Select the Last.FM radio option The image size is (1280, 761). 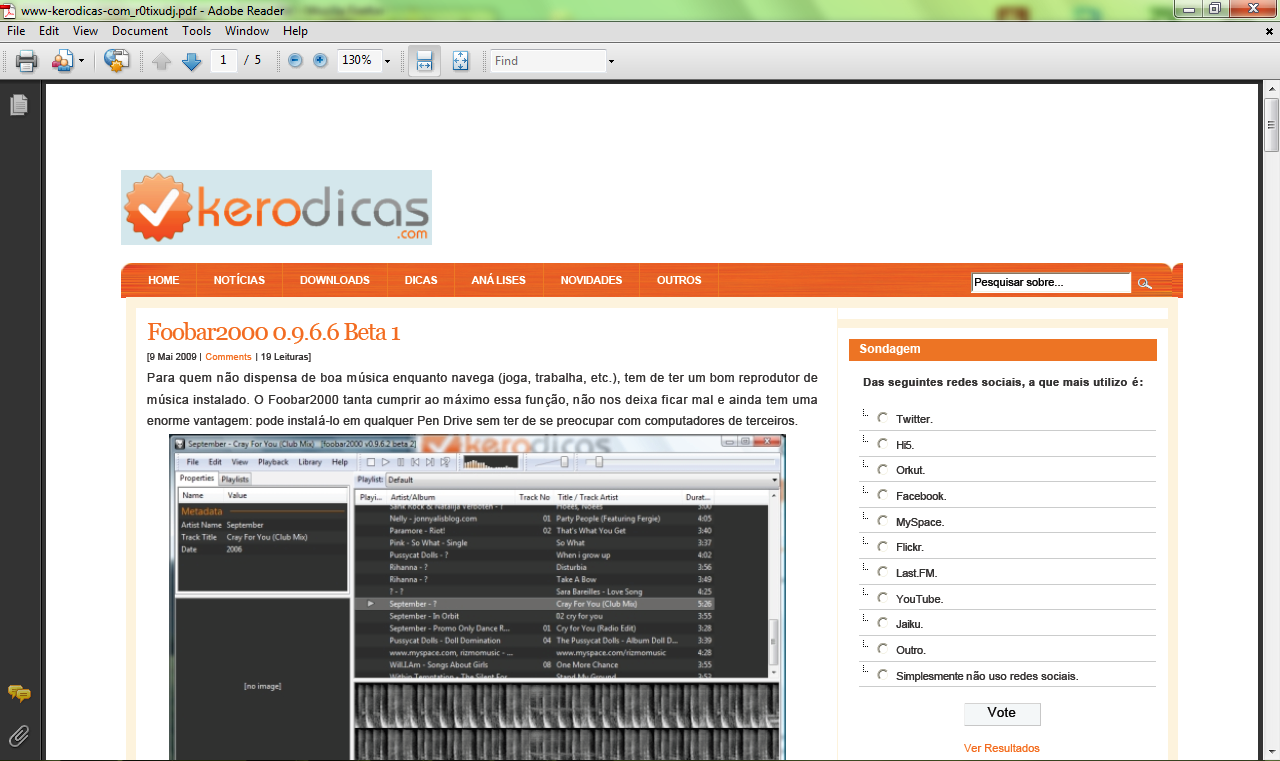[882, 572]
